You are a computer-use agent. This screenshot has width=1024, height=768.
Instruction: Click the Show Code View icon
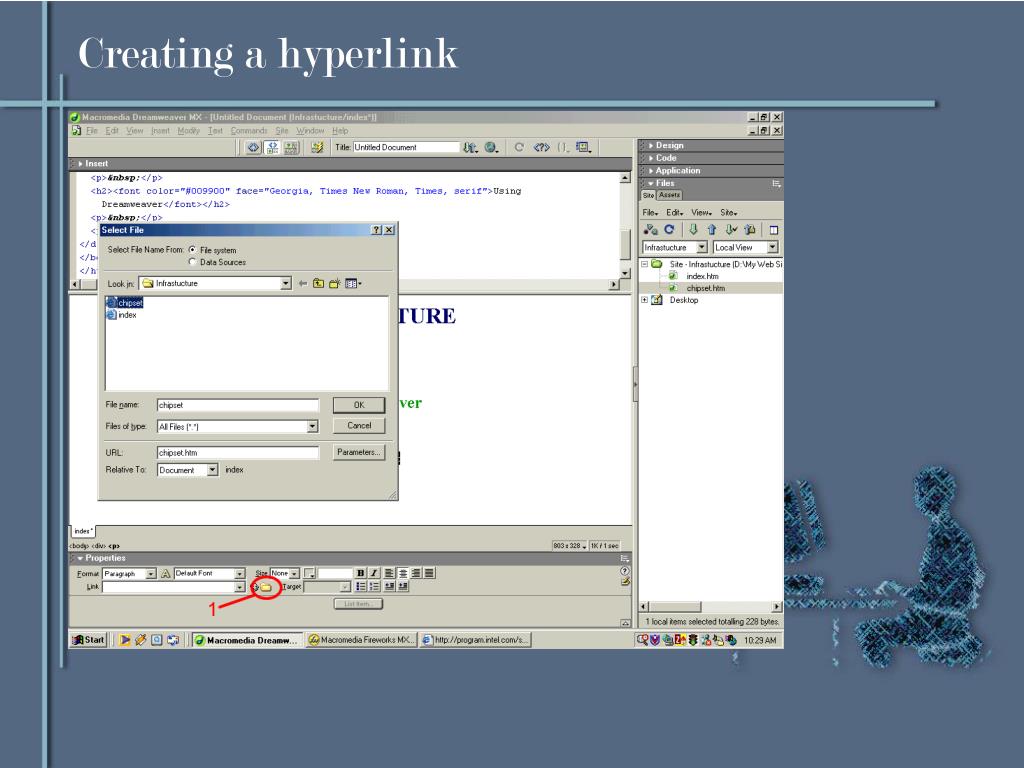[253, 148]
